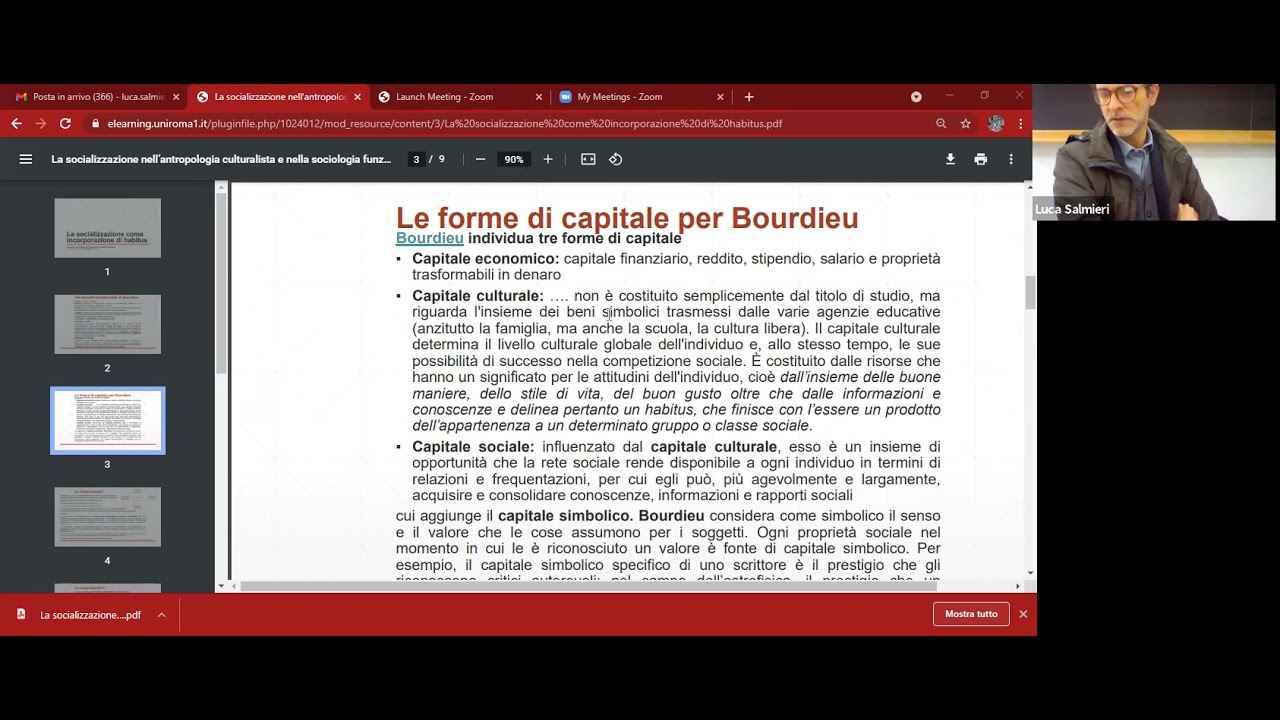Click the bold text Capitale economico:

(x=486, y=258)
